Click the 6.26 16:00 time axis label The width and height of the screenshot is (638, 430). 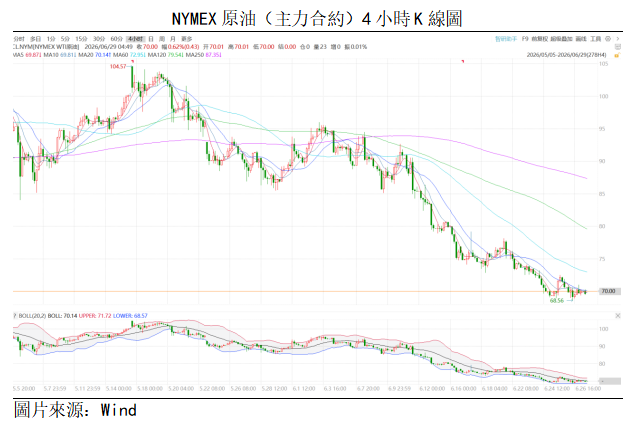pos(588,389)
